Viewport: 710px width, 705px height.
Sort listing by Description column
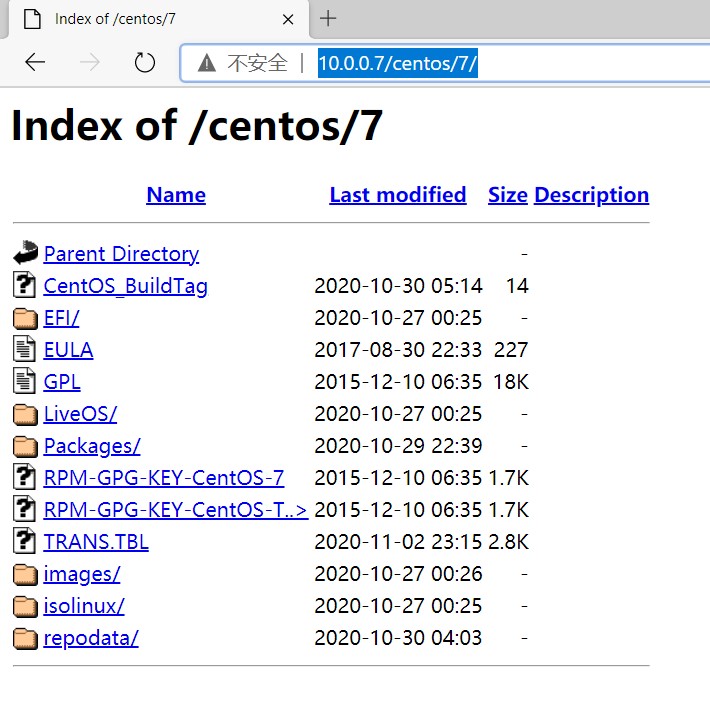591,195
